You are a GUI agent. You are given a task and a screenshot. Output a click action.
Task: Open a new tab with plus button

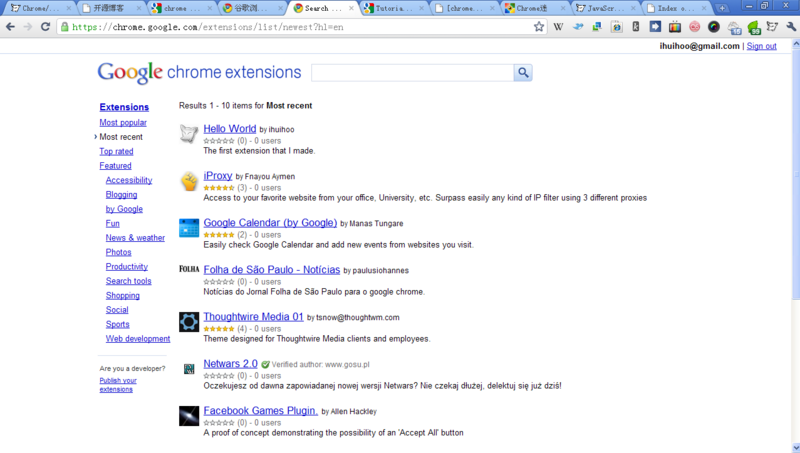click(722, 8)
